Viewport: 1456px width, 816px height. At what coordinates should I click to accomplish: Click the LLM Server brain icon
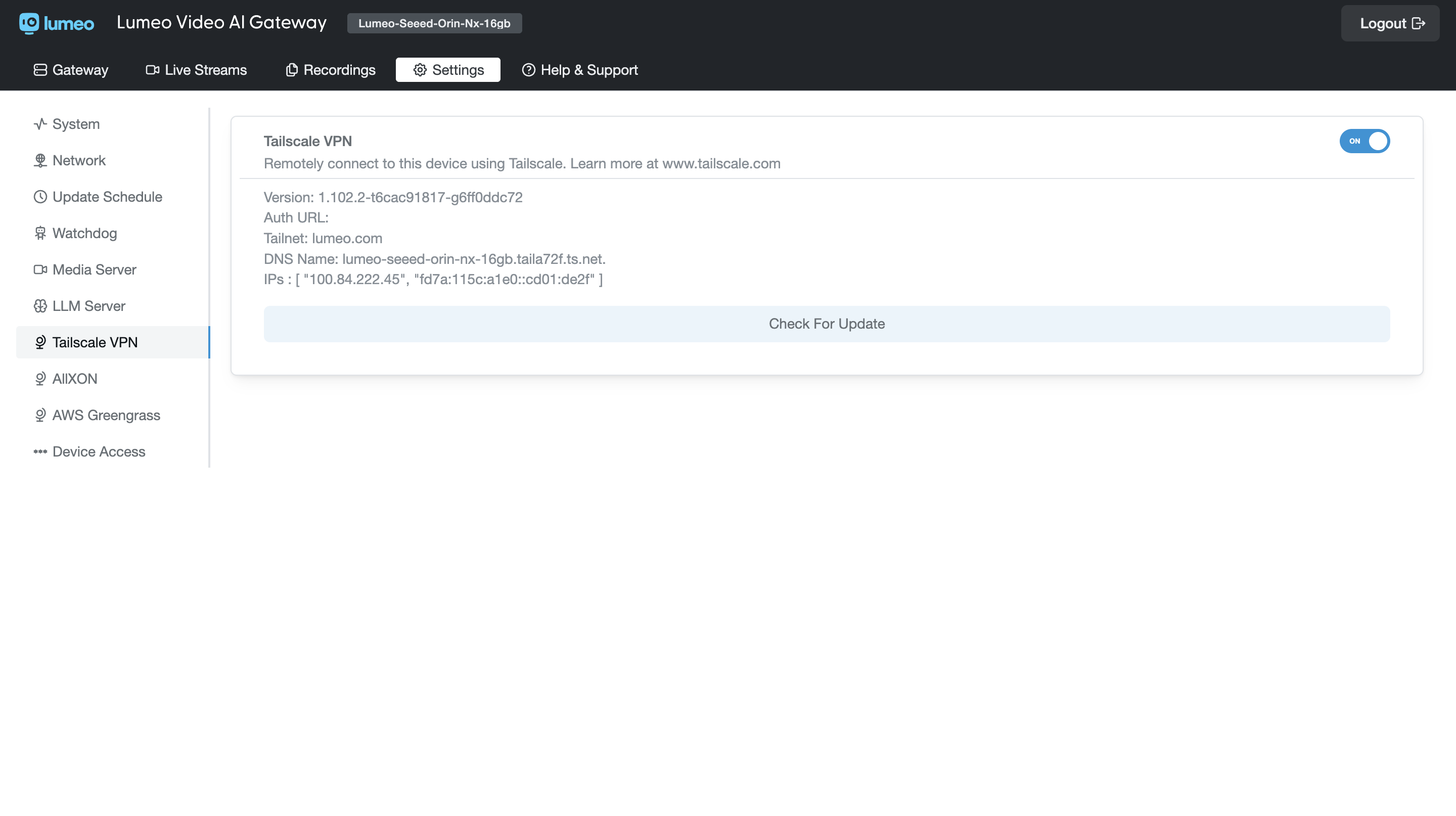click(40, 306)
